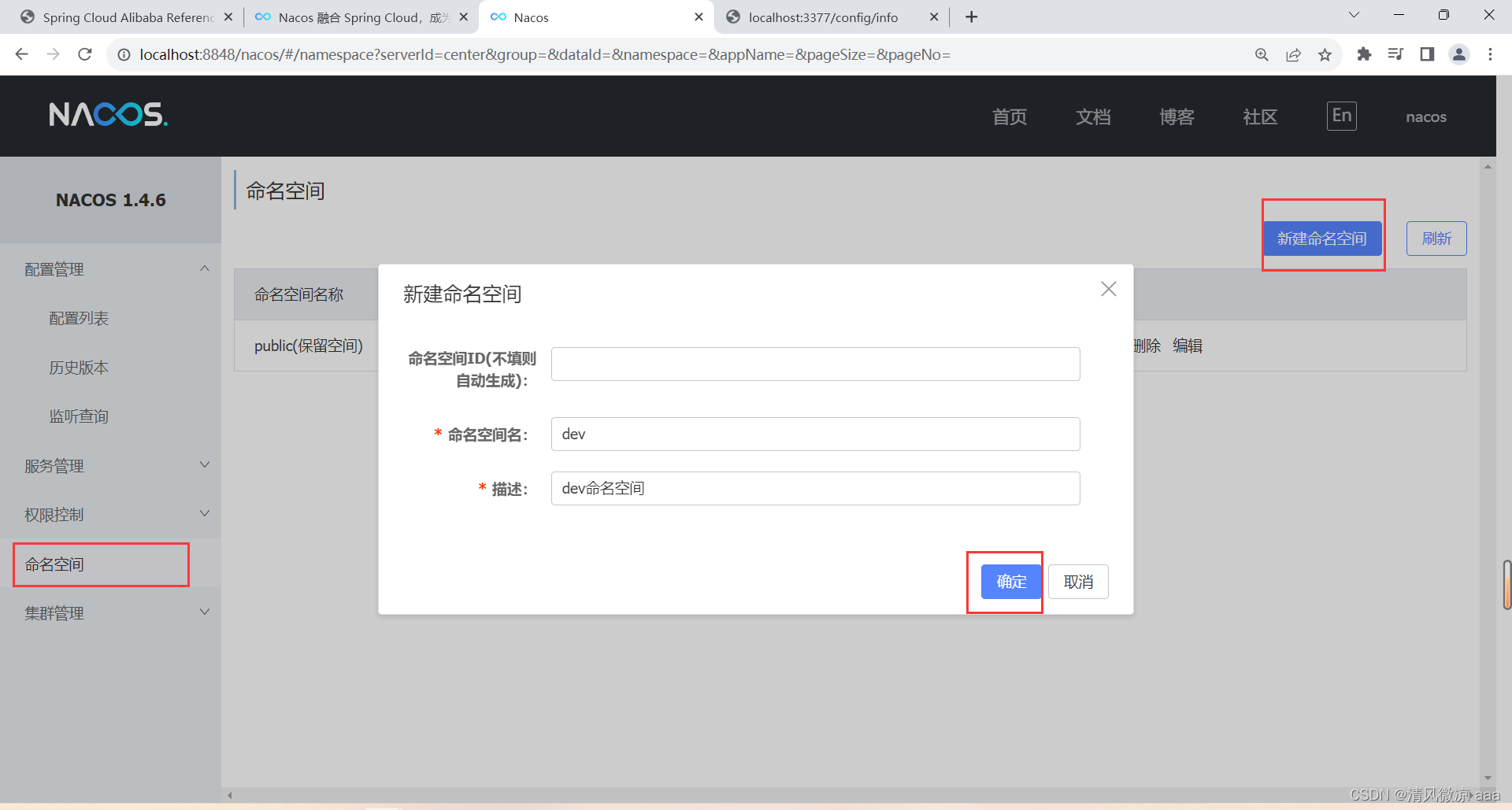Close the localhost:3377/config/info tab
Image resolution: width=1512 pixels, height=810 pixels.
(x=934, y=17)
